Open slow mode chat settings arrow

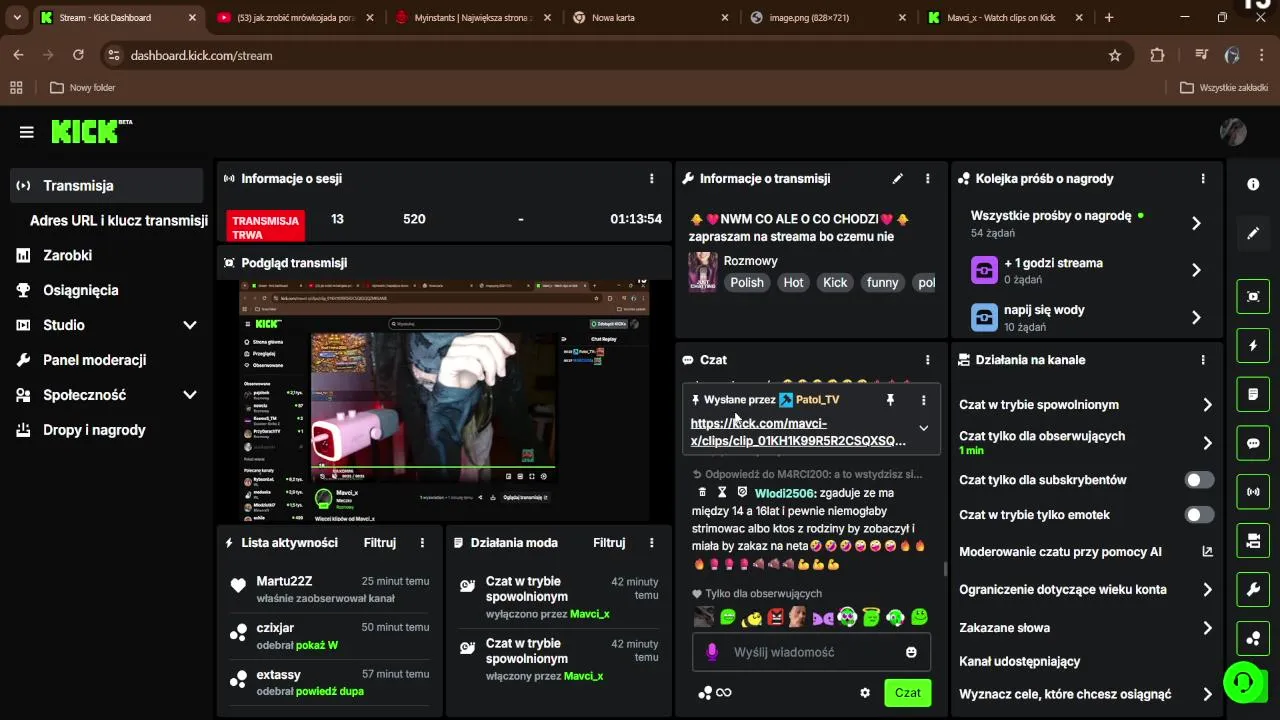pos(1207,405)
